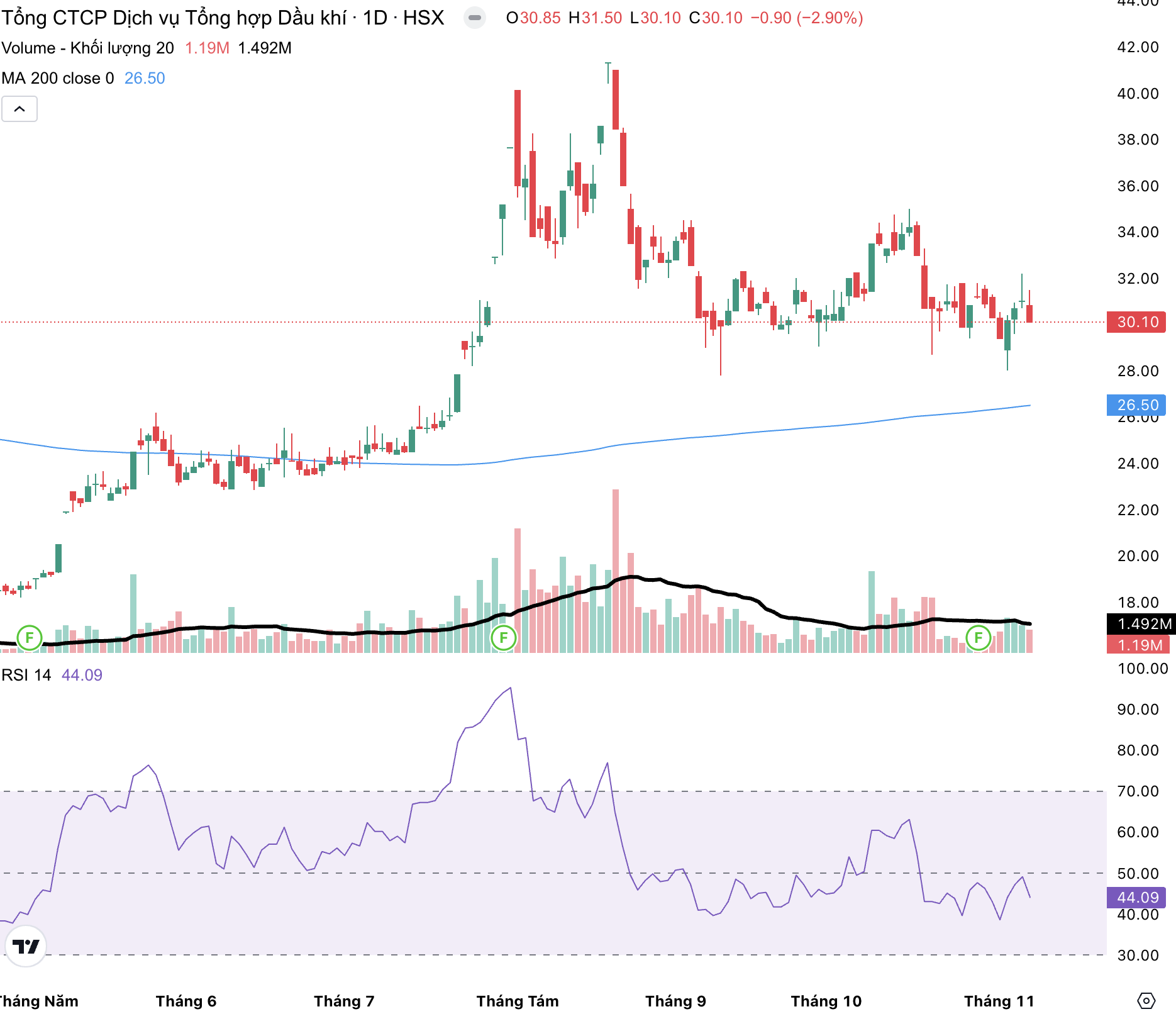Click the gray market status indicator icon
The height and width of the screenshot is (1014, 1176).
point(475,18)
